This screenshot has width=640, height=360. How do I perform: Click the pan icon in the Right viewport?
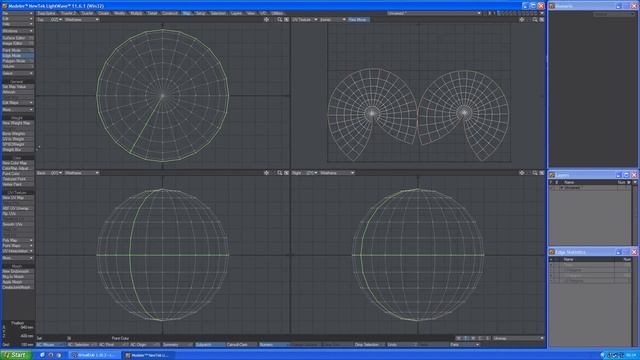click(x=522, y=173)
